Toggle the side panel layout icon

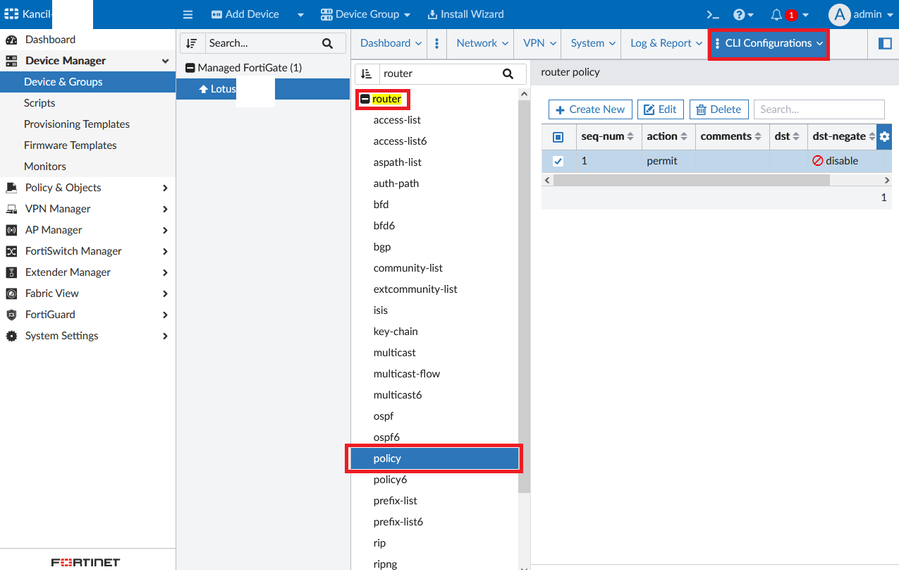(885, 43)
